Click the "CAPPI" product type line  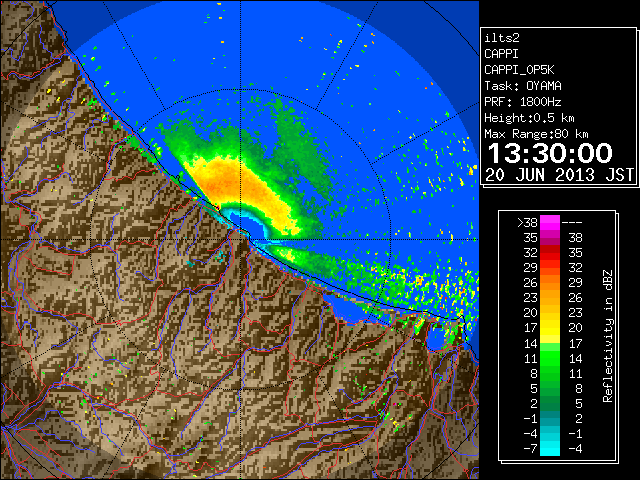point(501,54)
